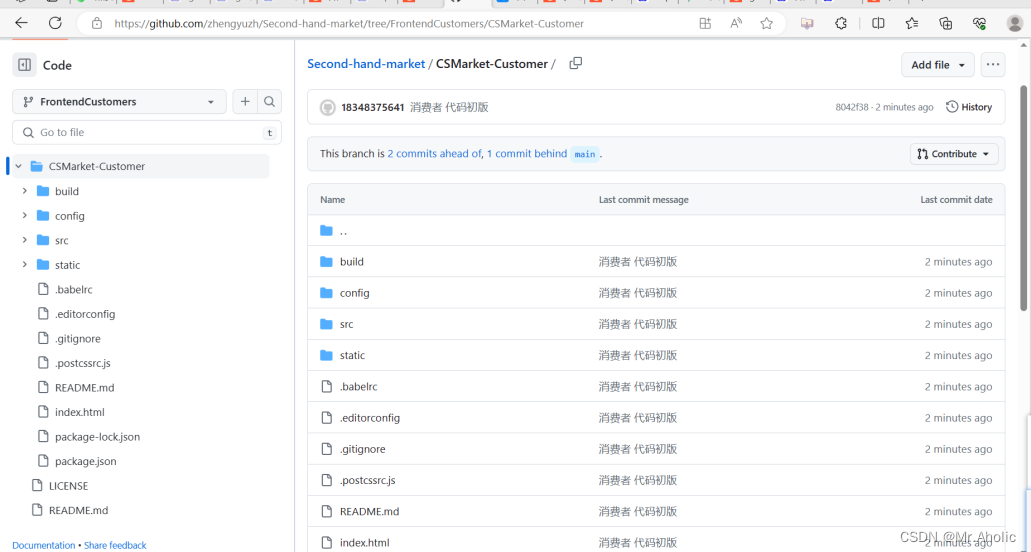Viewport: 1031px width, 552px height.
Task: Open split screen view icon
Action: click(x=878, y=24)
